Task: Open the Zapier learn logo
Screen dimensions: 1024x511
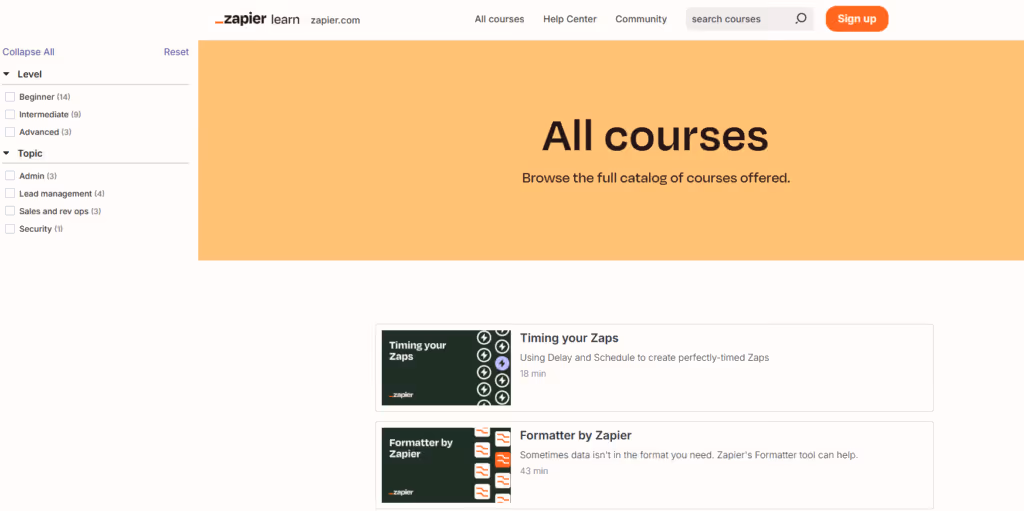Action: pyautogui.click(x=257, y=19)
